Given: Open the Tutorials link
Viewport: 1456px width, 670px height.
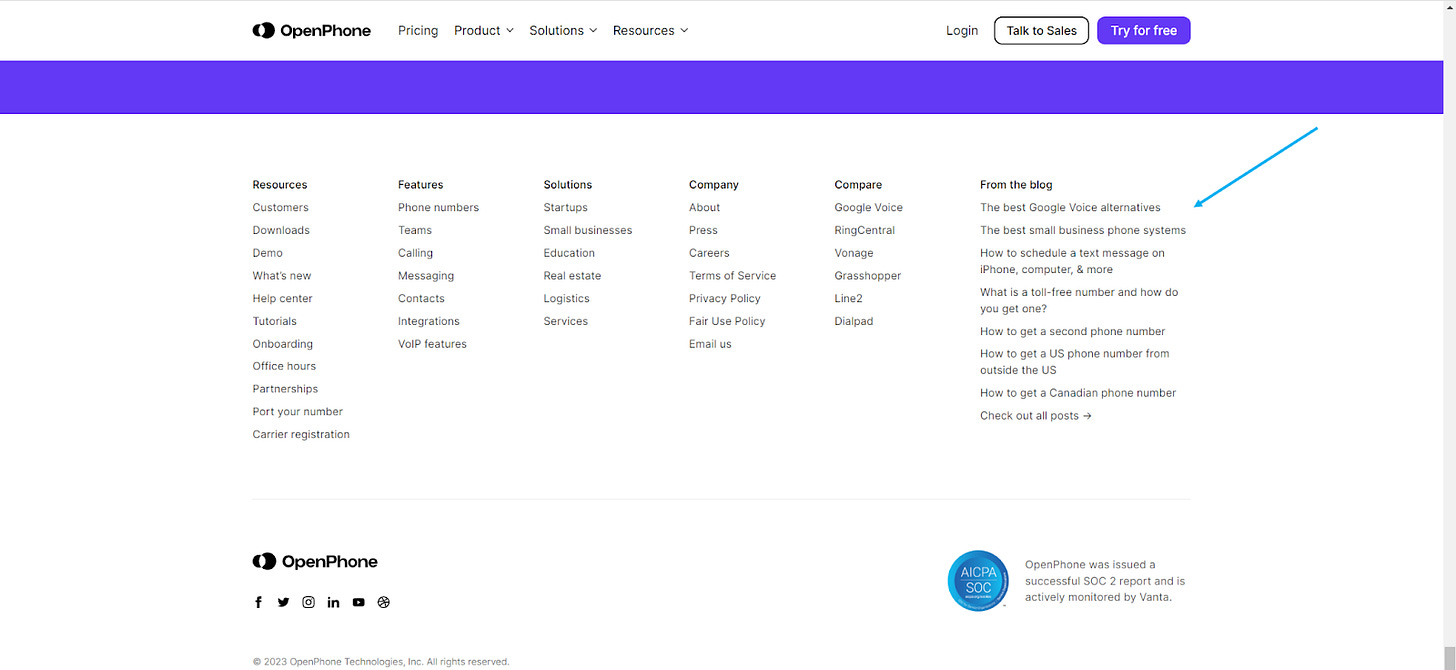Looking at the screenshot, I should [275, 321].
